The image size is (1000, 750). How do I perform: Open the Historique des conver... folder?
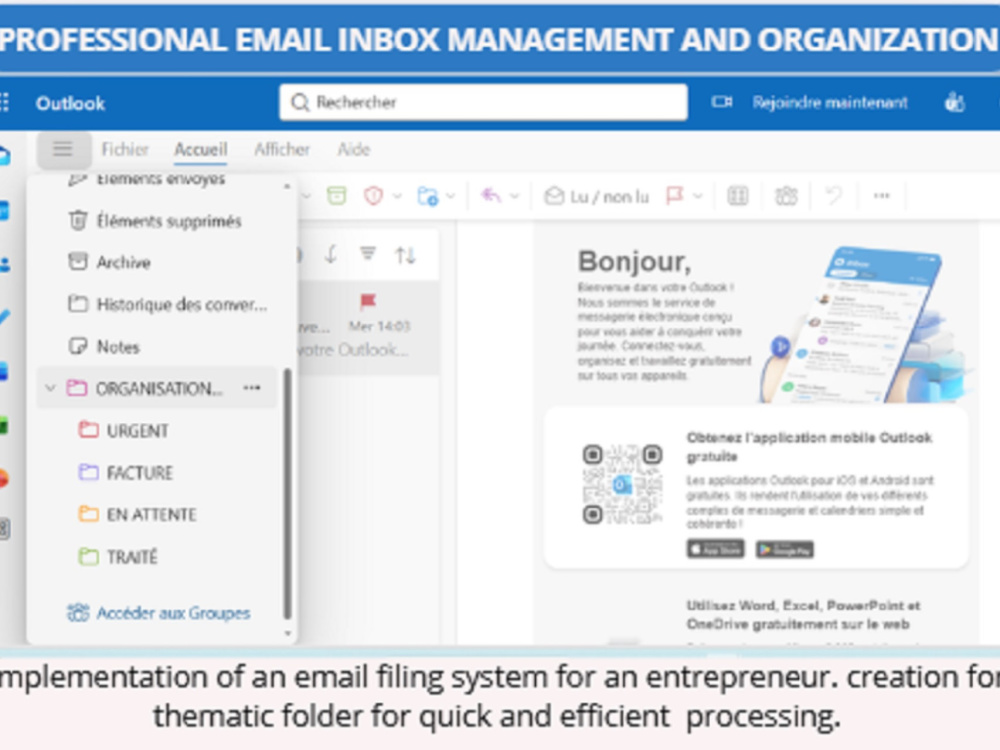(x=159, y=304)
